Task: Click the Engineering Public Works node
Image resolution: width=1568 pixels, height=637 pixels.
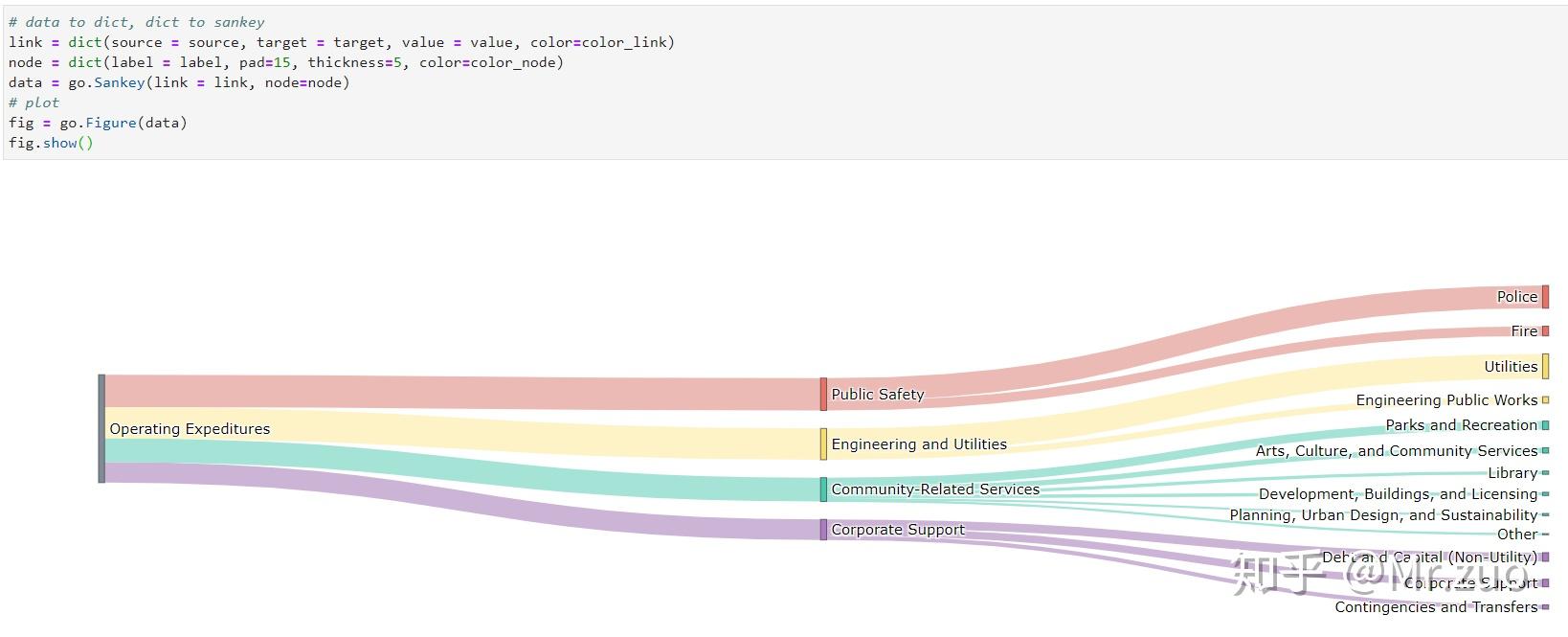Action: pyautogui.click(x=1545, y=400)
